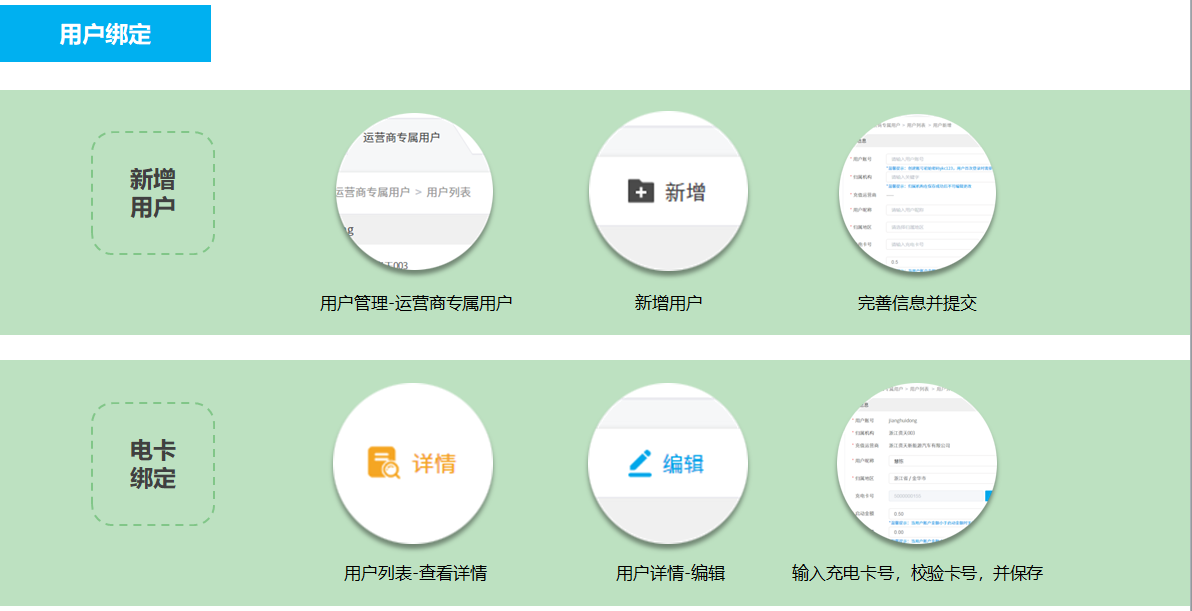Click the 完善信息并提交 caption
Viewport: 1192px width, 611px height.
917,303
